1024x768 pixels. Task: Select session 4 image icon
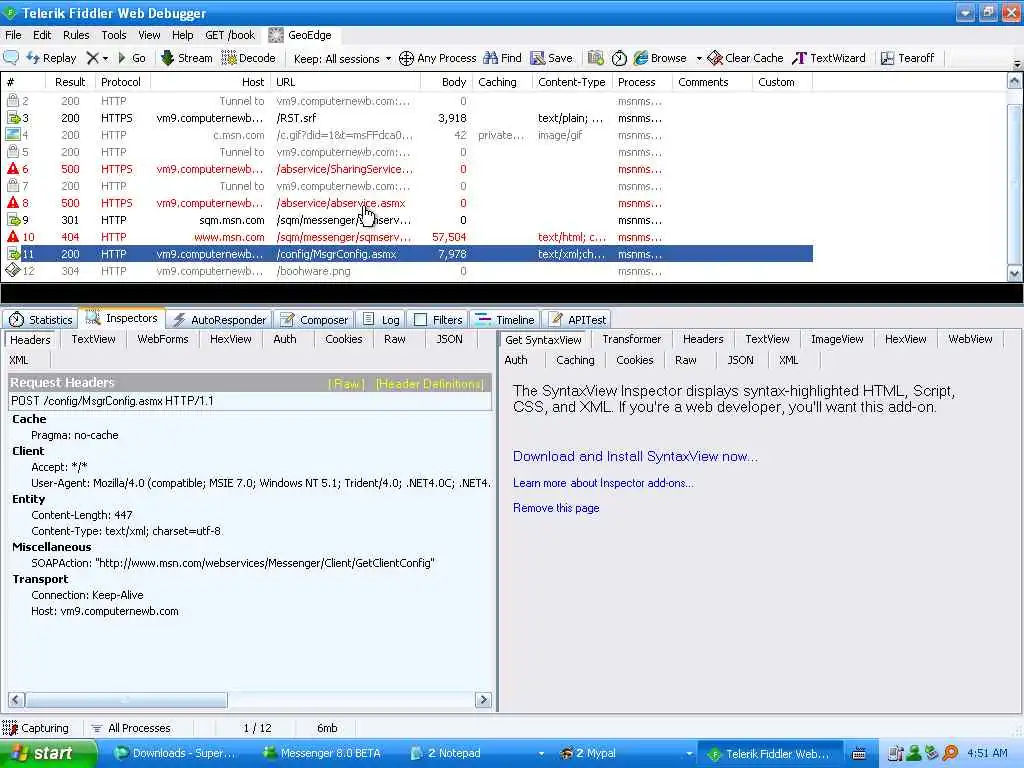tap(12, 135)
